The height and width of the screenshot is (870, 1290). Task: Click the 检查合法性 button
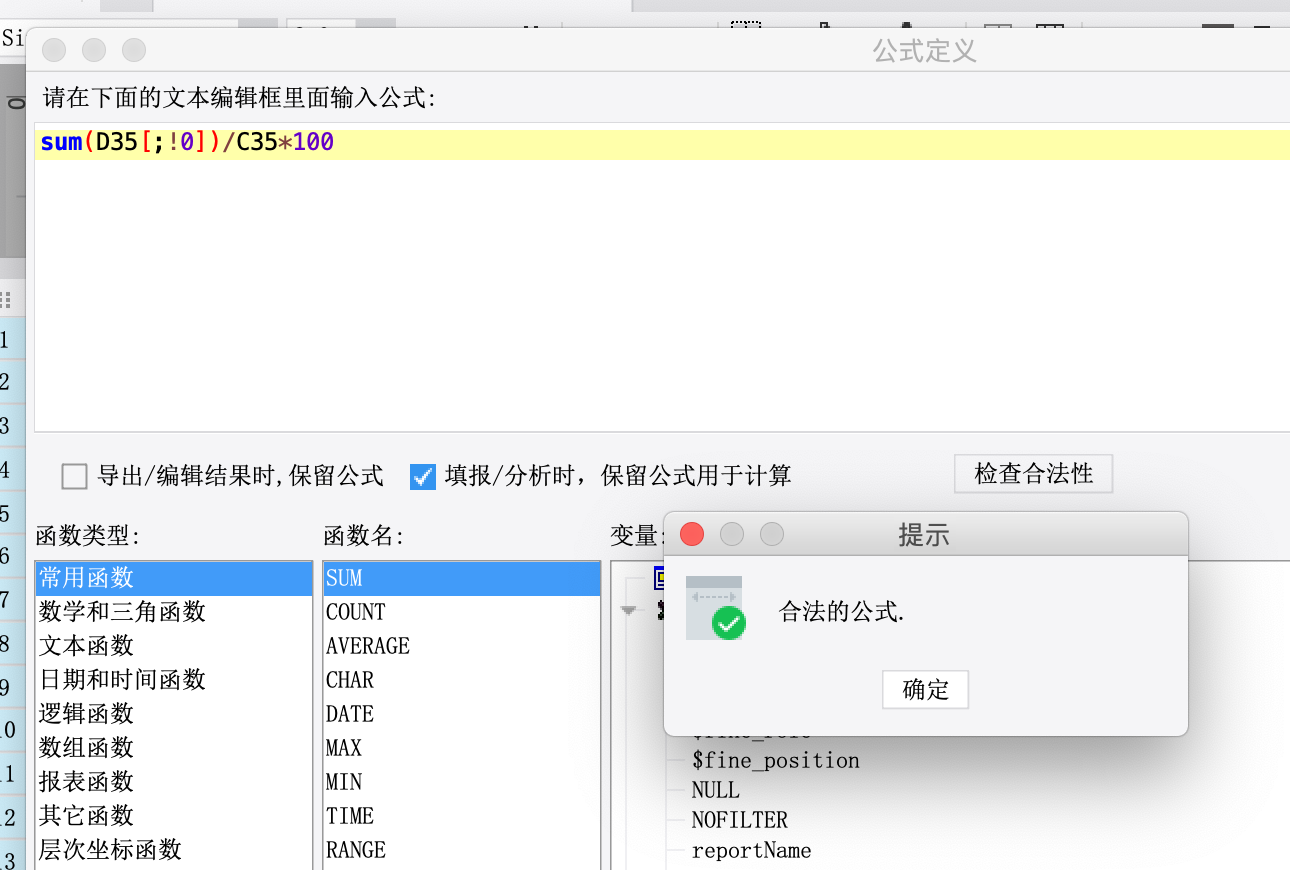click(1033, 473)
